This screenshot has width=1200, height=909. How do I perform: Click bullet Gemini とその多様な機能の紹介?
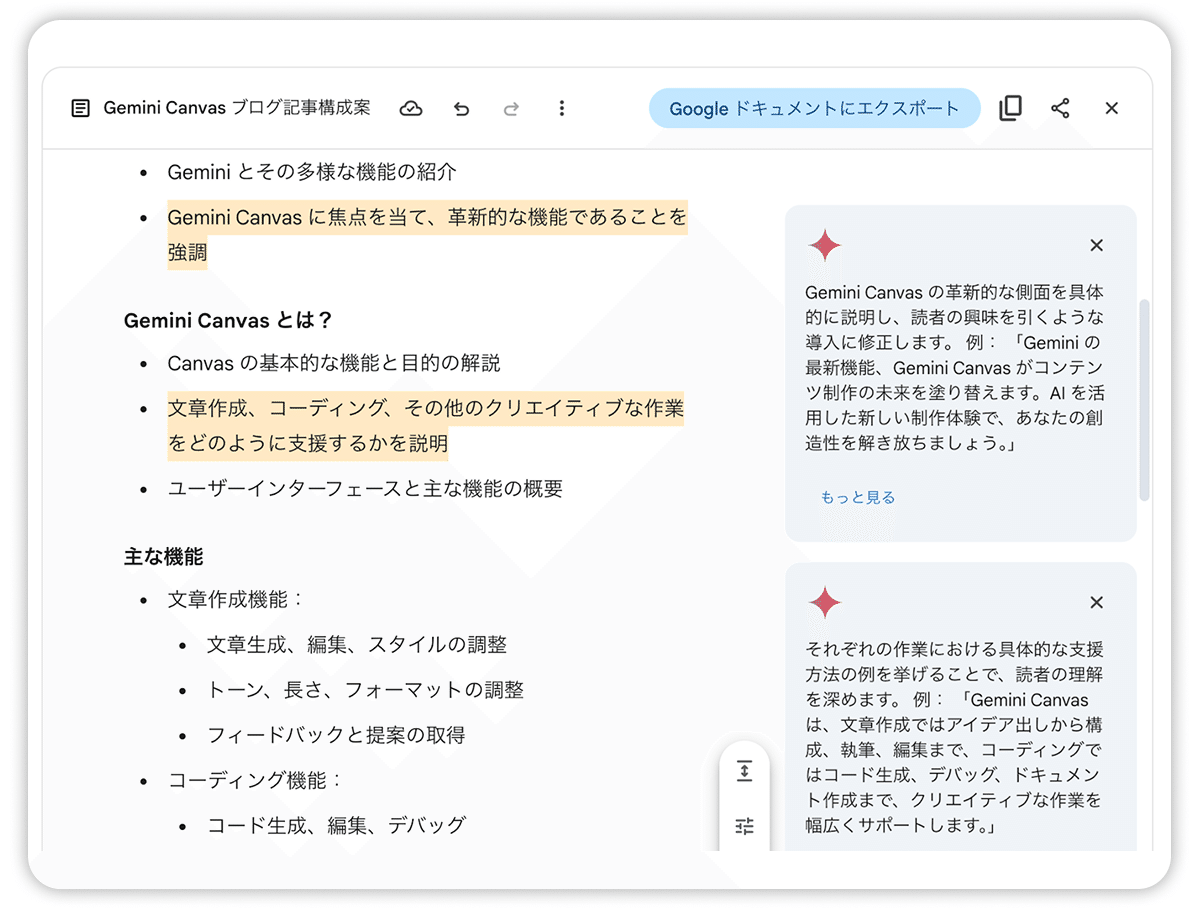click(x=312, y=172)
